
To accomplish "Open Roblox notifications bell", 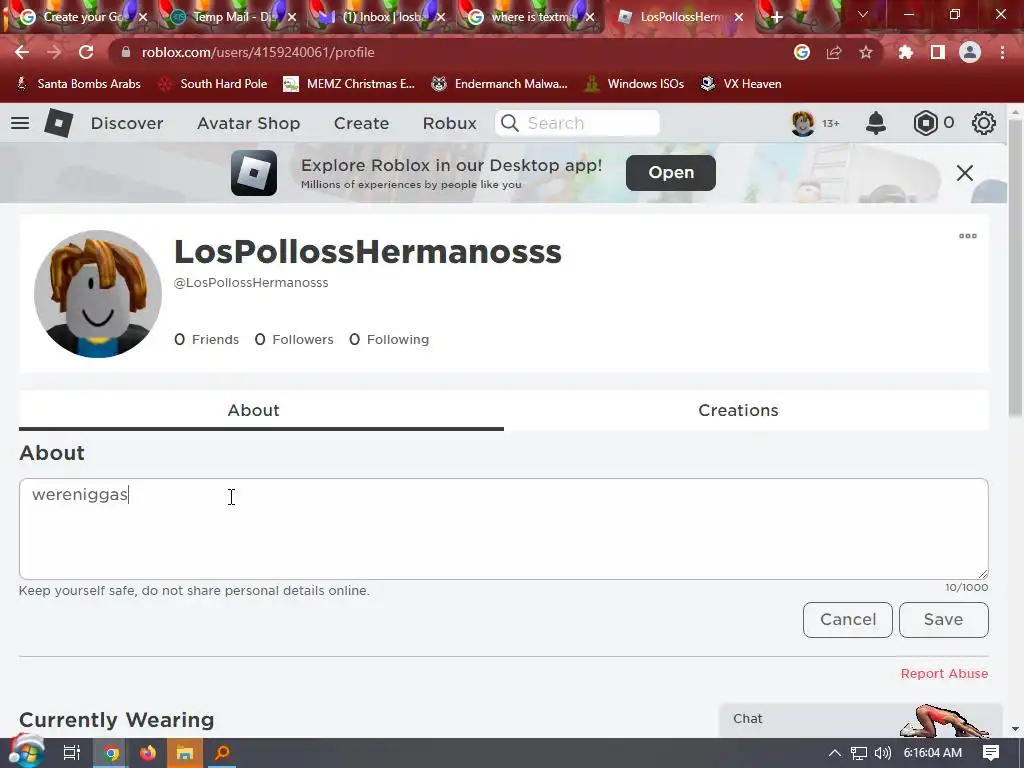I will [876, 123].
